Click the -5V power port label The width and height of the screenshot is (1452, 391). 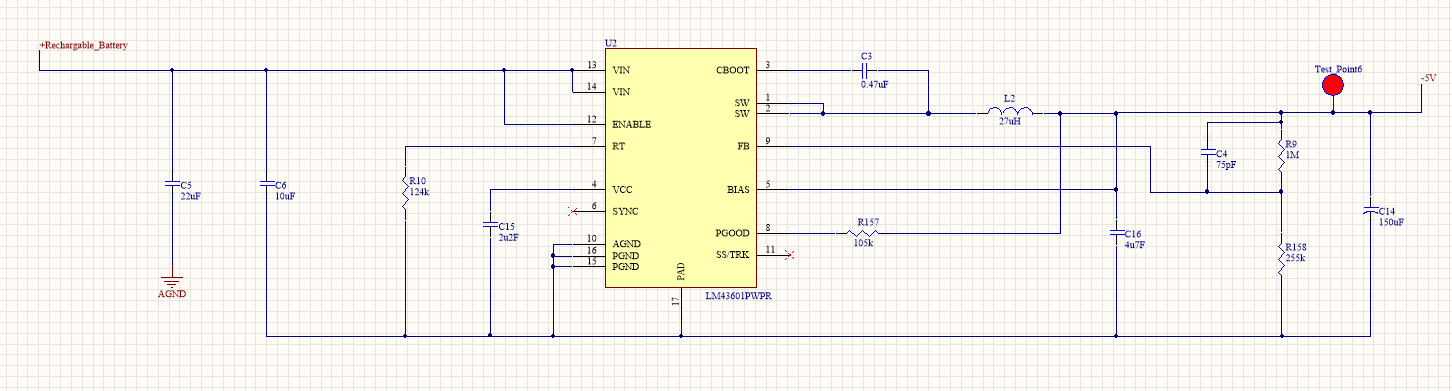(x=1427, y=78)
